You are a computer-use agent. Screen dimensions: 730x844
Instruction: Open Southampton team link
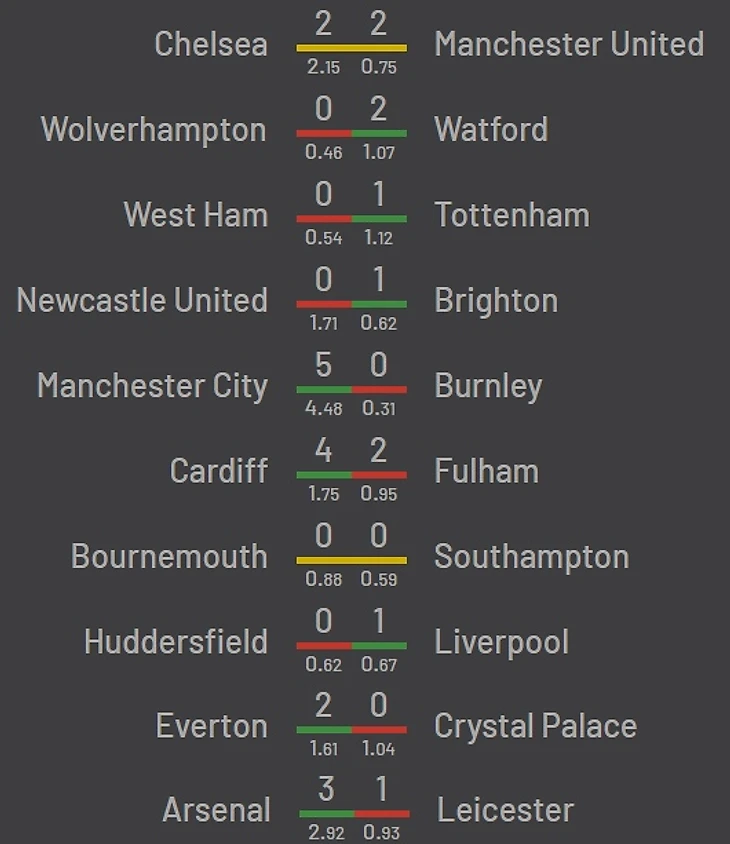pos(530,557)
